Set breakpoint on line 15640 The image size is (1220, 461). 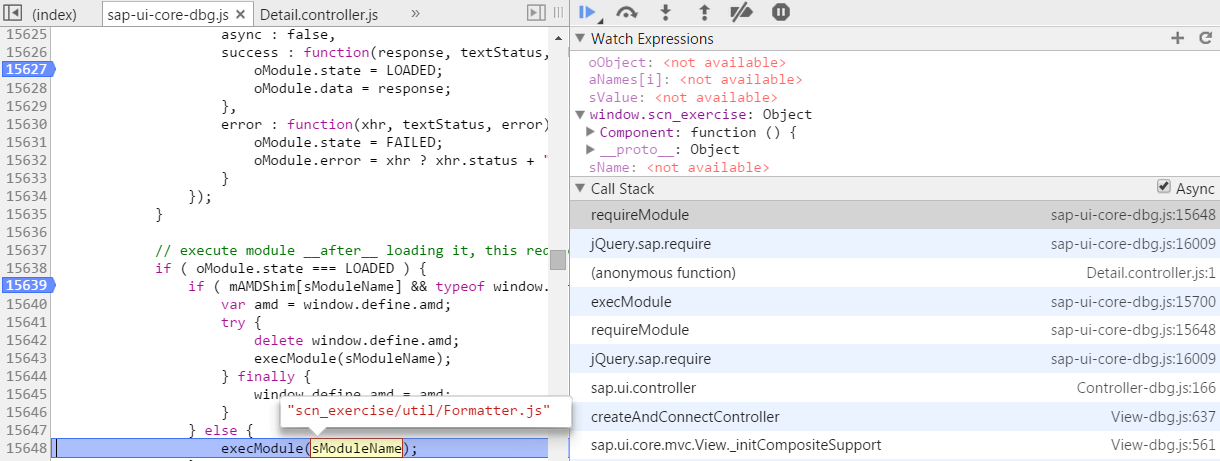pos(25,304)
